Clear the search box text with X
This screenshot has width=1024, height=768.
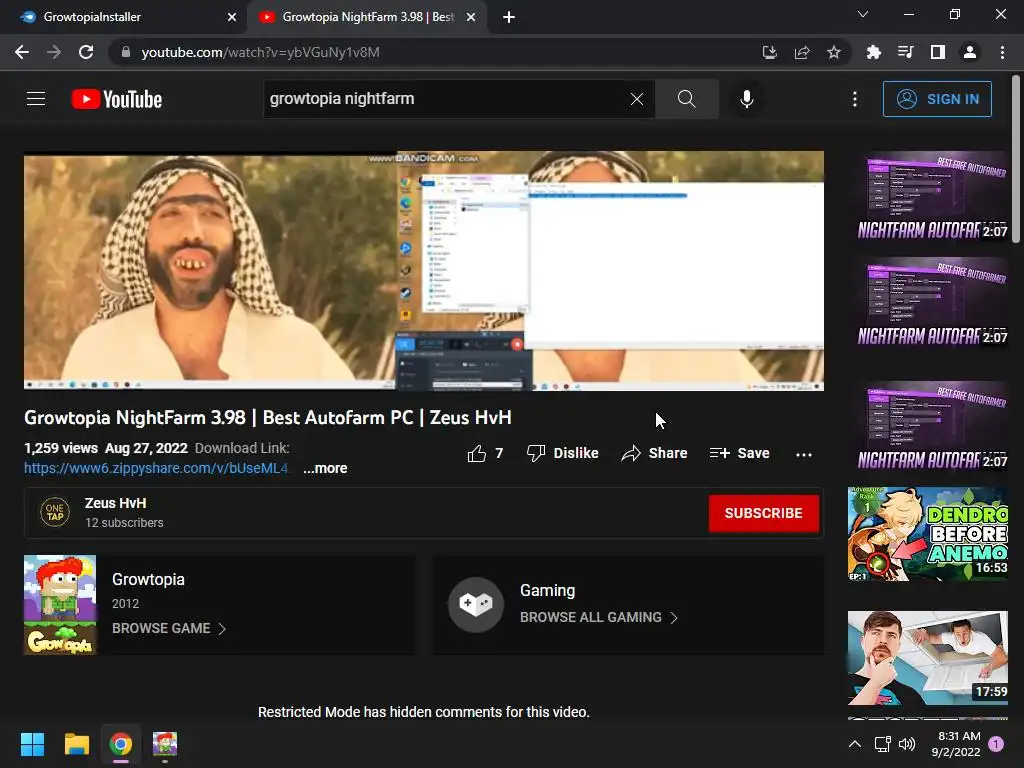click(x=637, y=99)
